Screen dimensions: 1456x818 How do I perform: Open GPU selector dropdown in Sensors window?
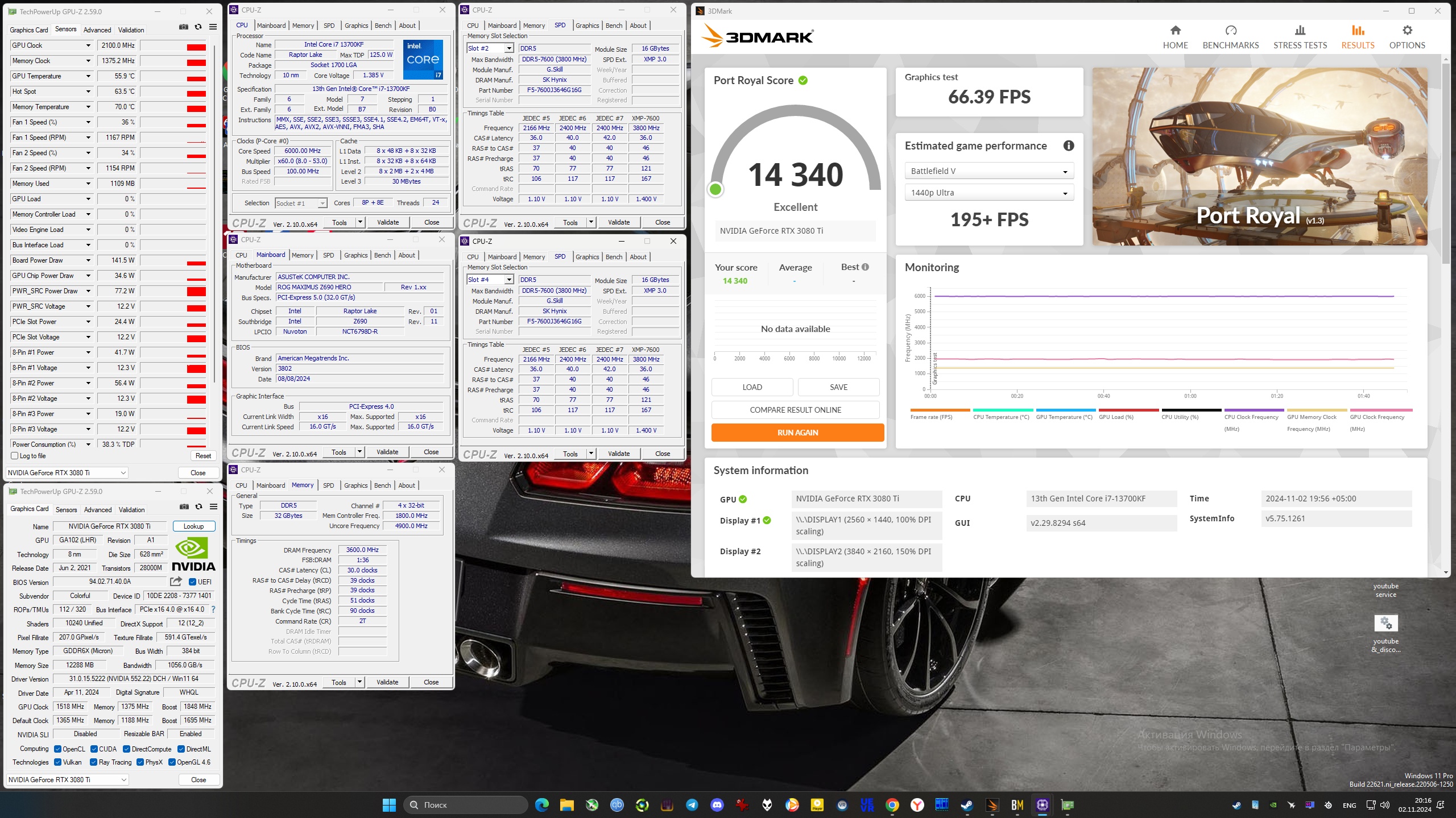pyautogui.click(x=67, y=473)
